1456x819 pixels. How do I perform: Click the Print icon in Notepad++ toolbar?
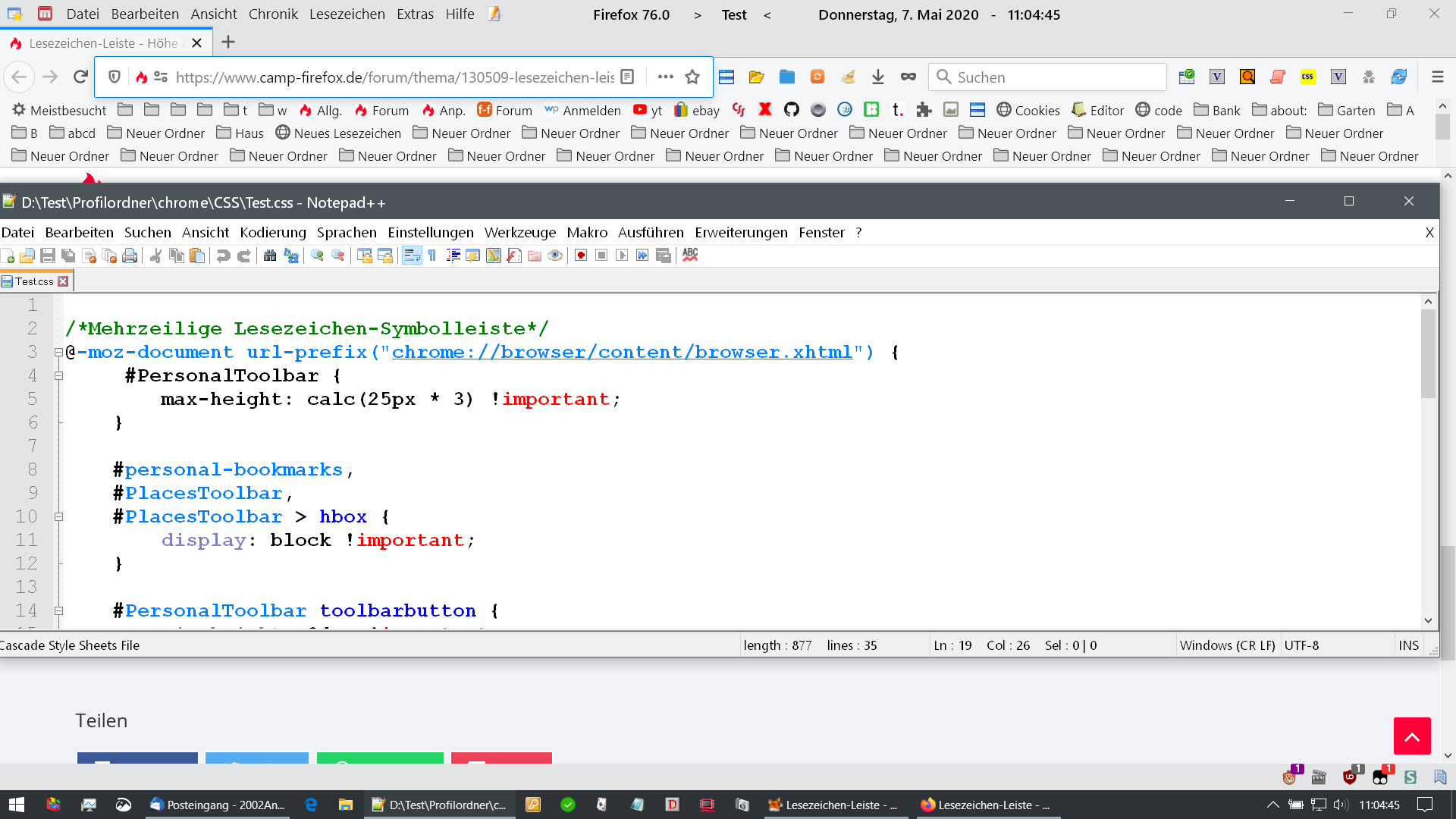click(x=130, y=256)
